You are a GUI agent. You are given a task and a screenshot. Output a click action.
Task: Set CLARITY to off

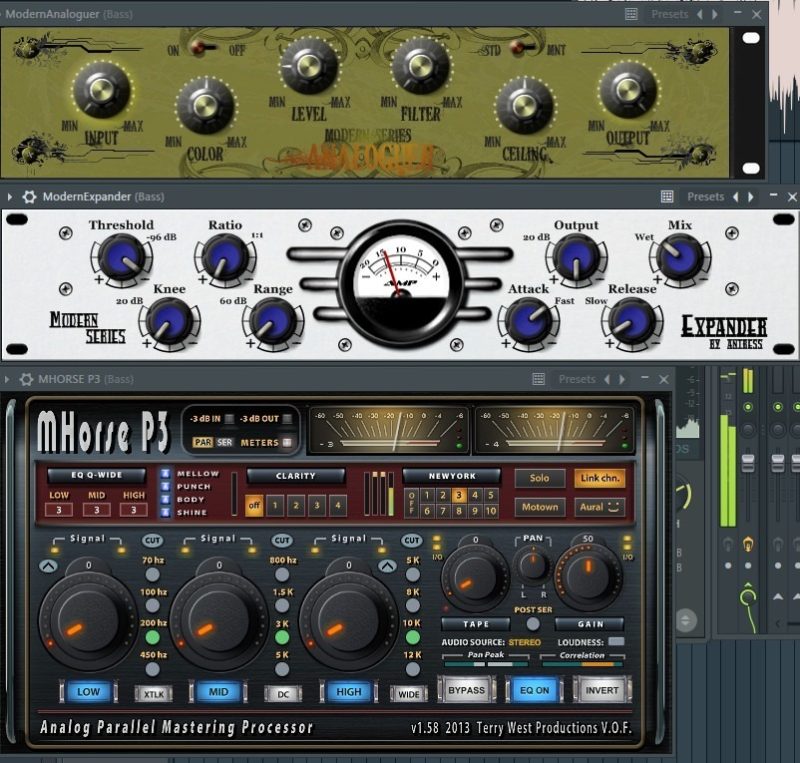254,506
